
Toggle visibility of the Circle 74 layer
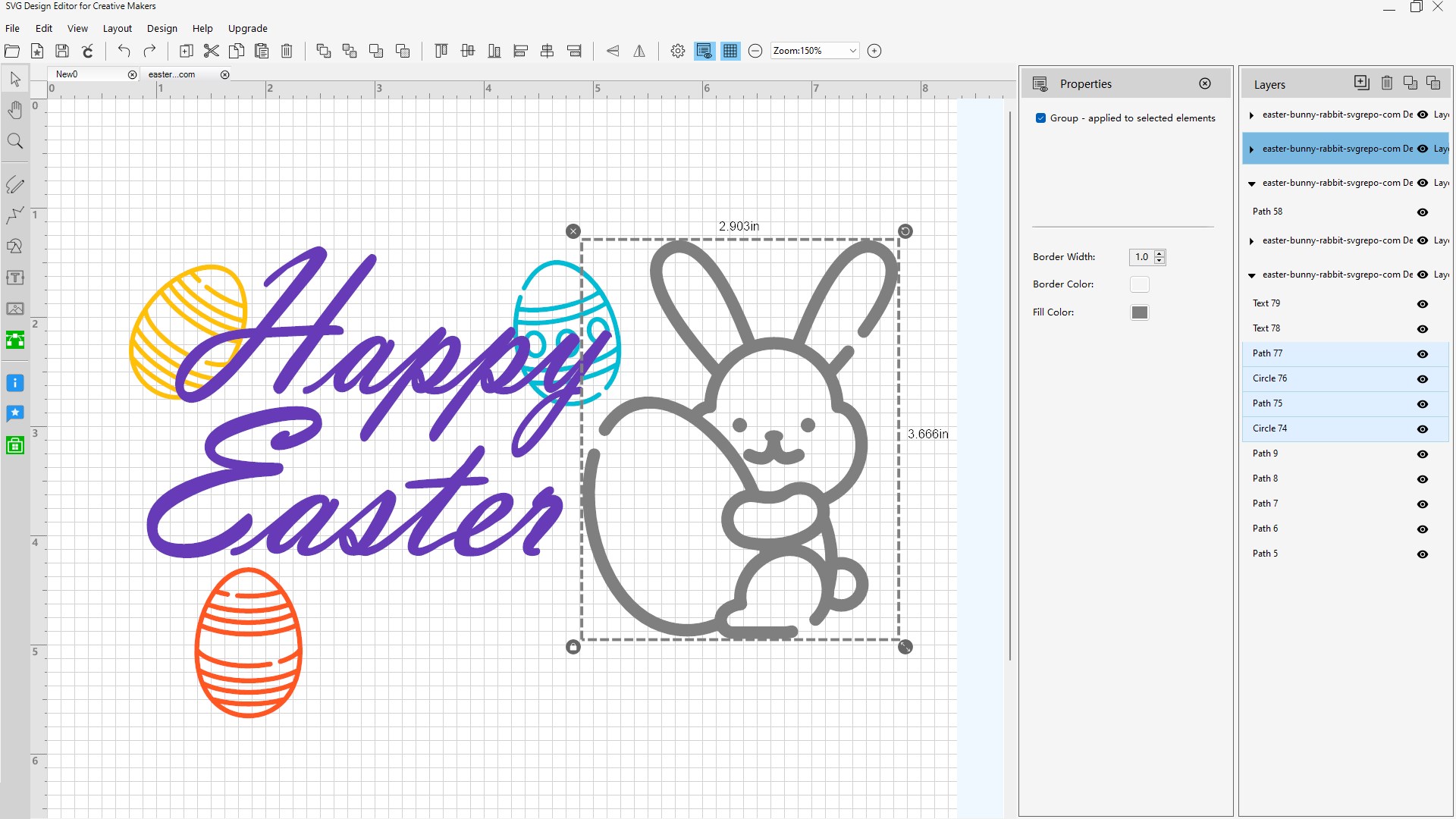pos(1423,428)
